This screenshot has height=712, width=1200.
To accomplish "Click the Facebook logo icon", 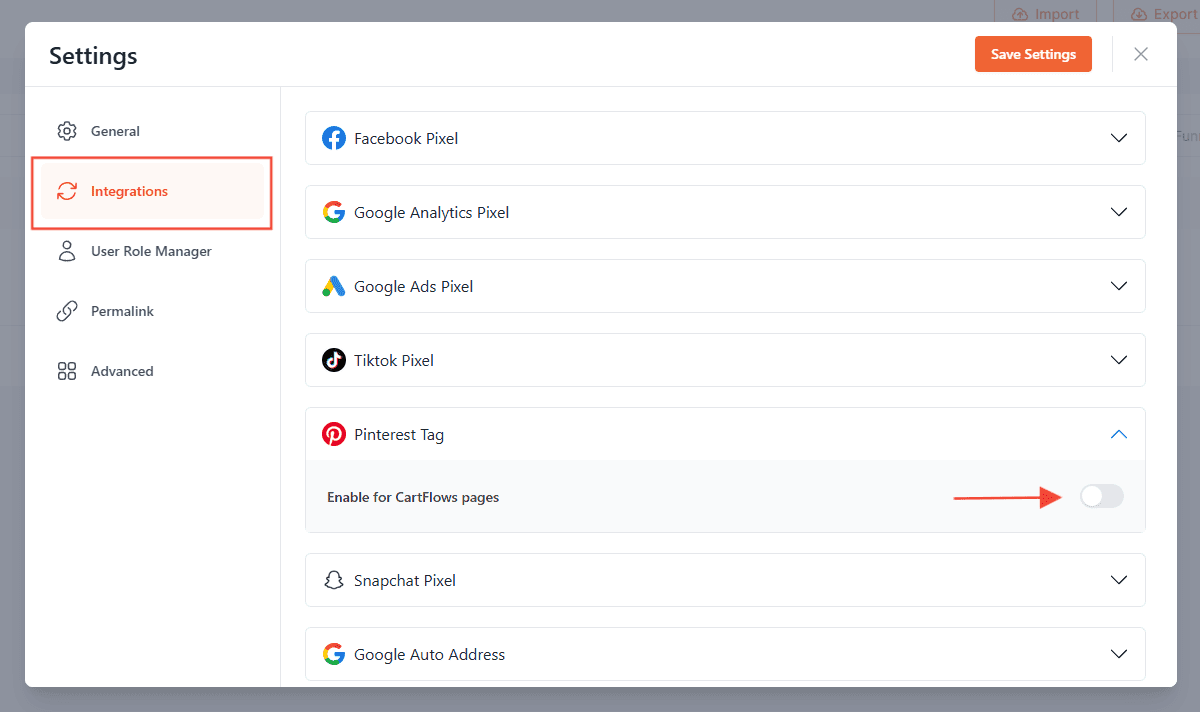I will (334, 138).
